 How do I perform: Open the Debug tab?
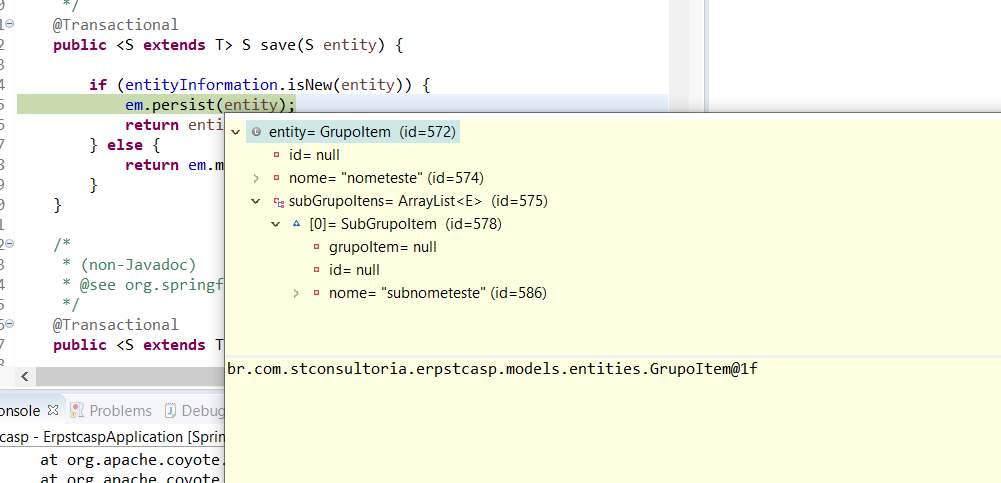194,410
